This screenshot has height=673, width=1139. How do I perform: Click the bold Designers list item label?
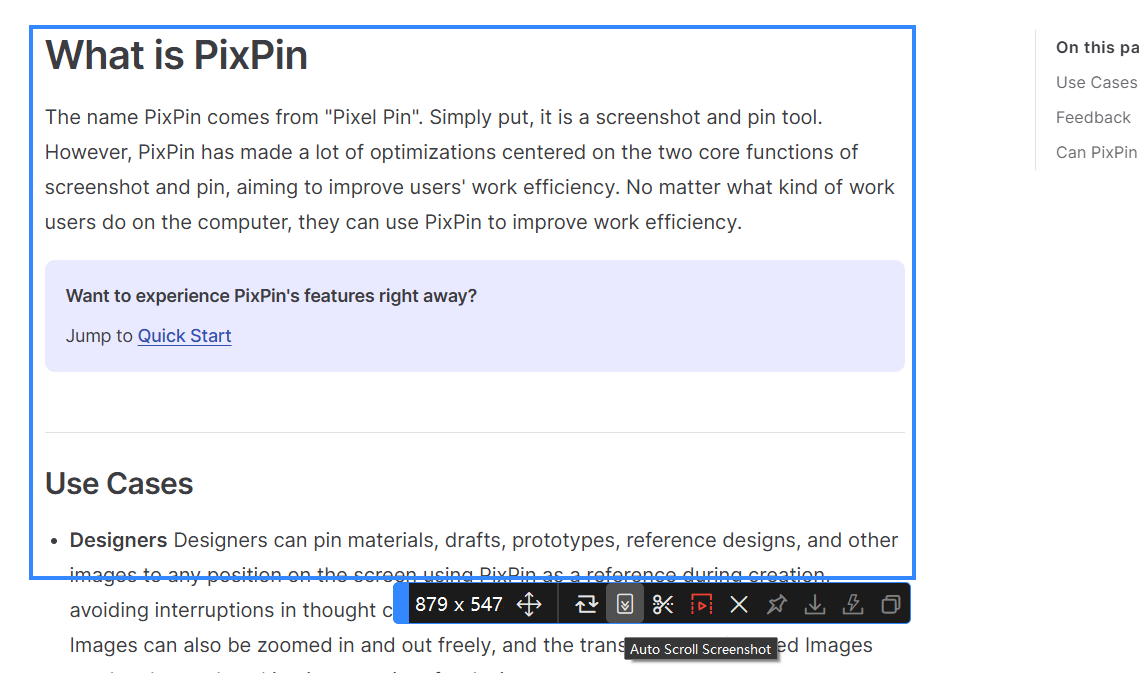pyautogui.click(x=118, y=540)
